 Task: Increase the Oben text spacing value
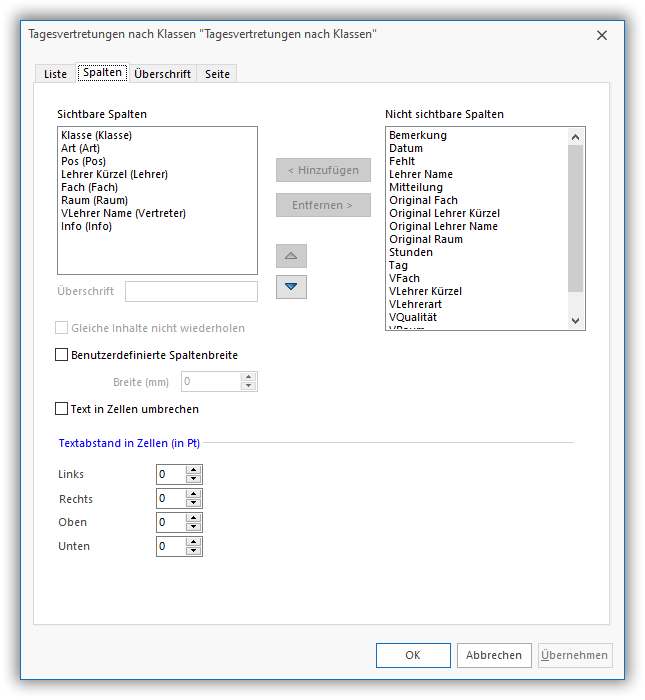[194, 518]
